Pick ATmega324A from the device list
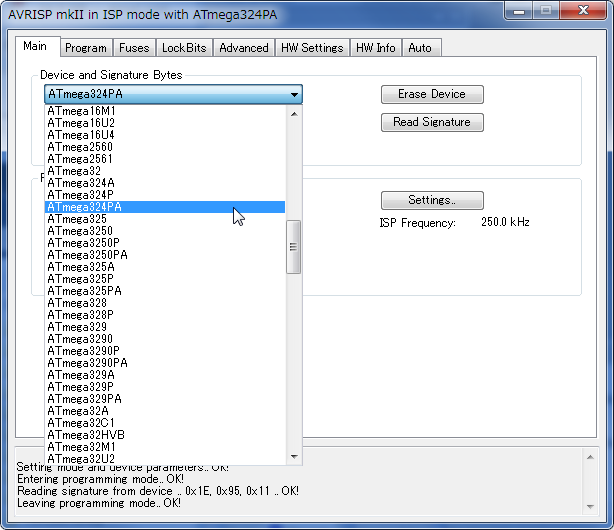This screenshot has width=614, height=530. tap(165, 183)
